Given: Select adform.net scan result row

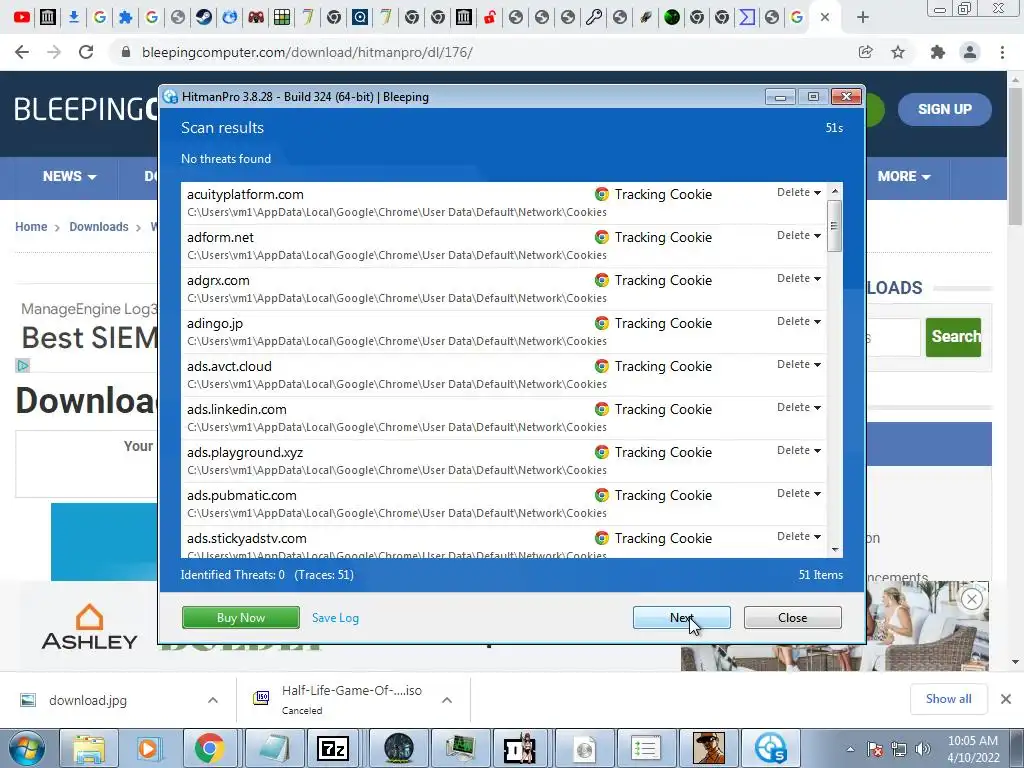Looking at the screenshot, I should point(504,246).
